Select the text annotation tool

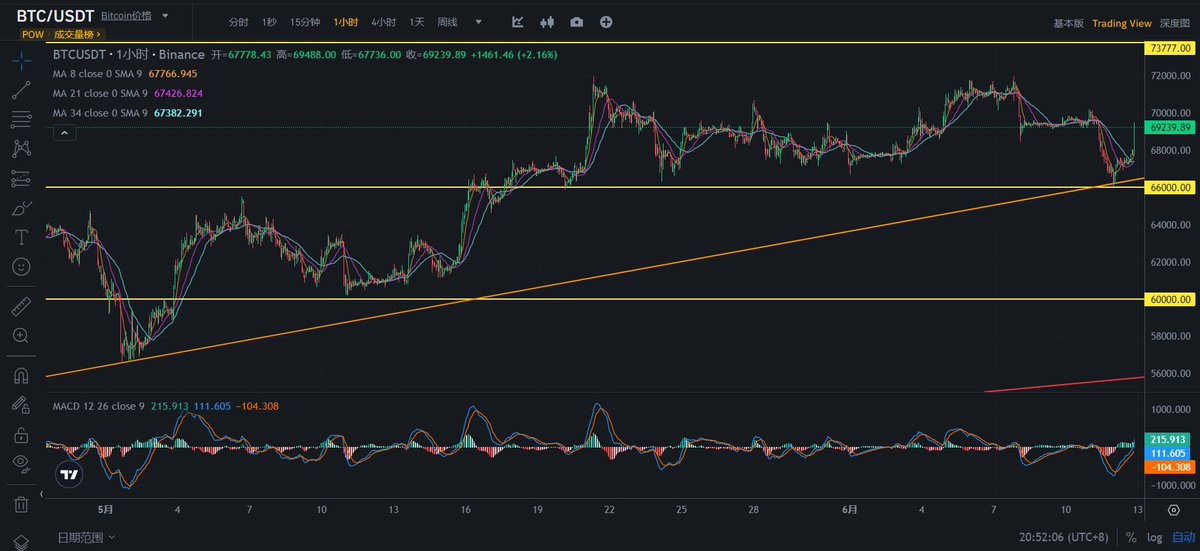click(x=21, y=237)
